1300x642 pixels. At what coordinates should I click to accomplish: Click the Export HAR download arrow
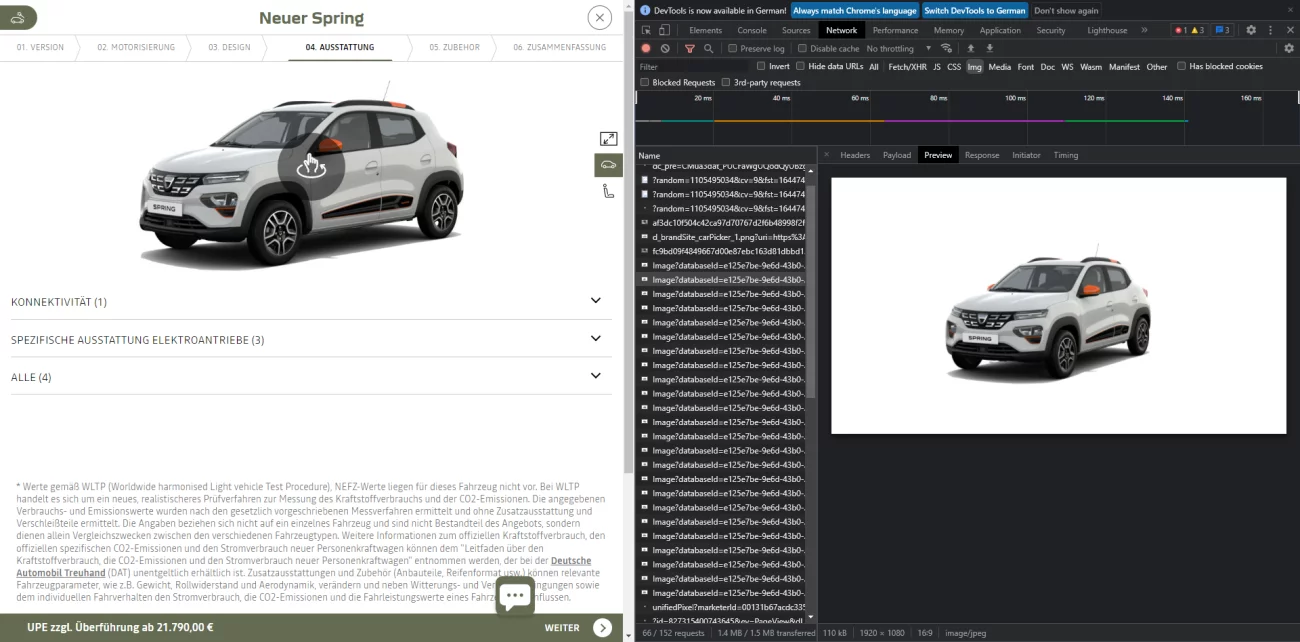click(989, 48)
